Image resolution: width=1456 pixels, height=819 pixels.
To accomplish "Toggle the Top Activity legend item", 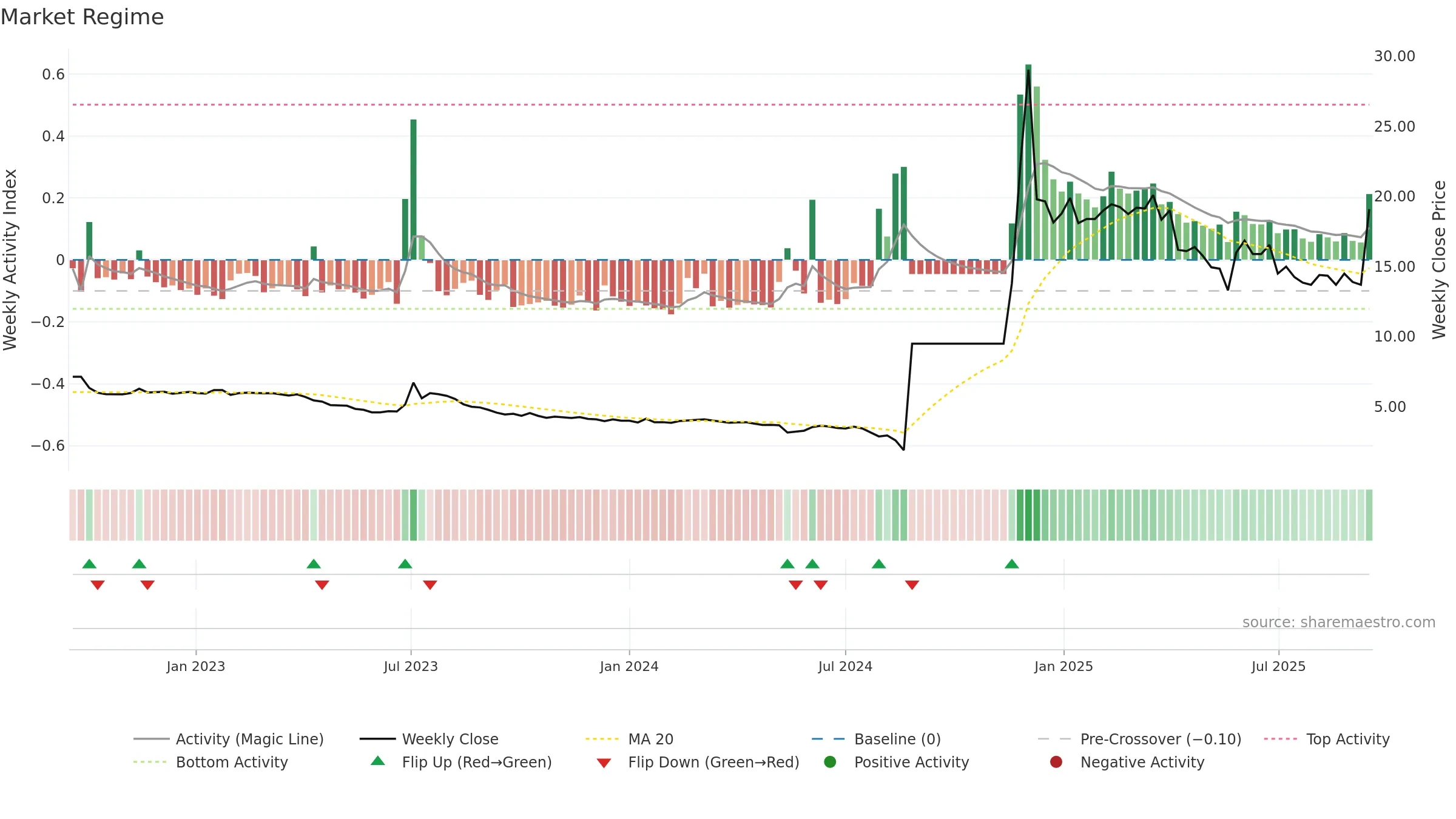I will pos(1327,739).
